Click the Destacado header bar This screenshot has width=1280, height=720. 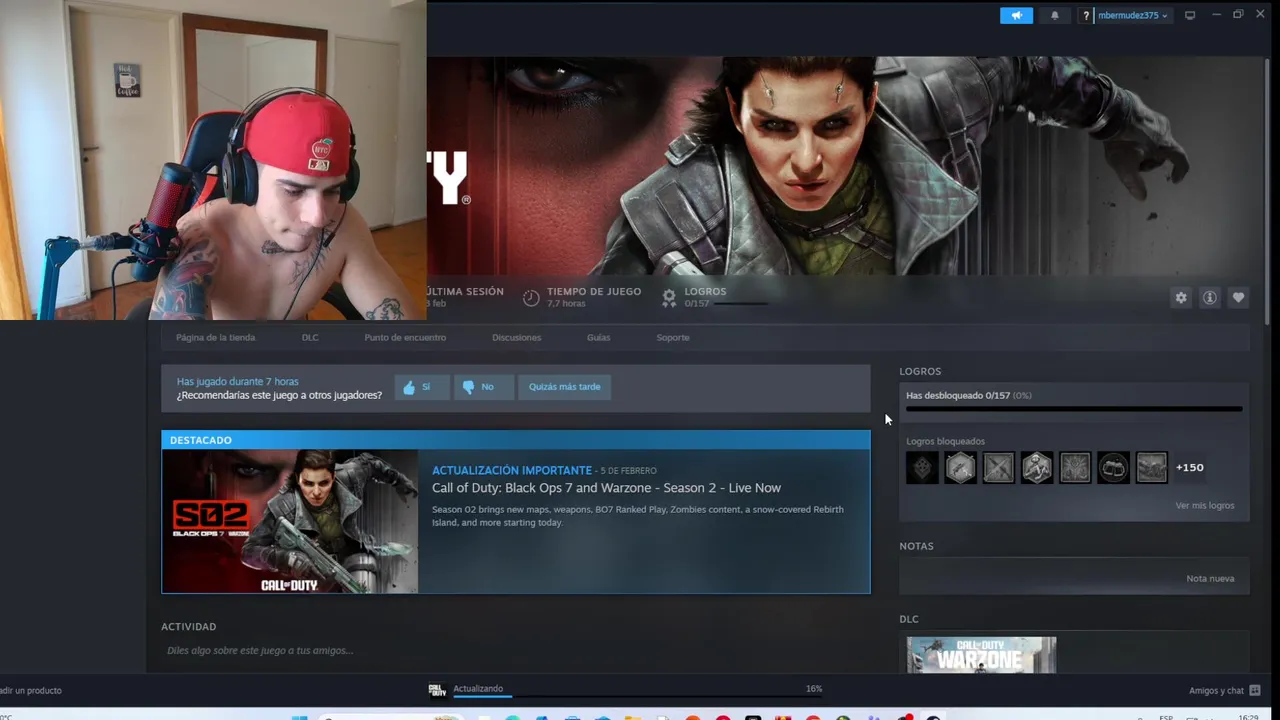pyautogui.click(x=516, y=440)
